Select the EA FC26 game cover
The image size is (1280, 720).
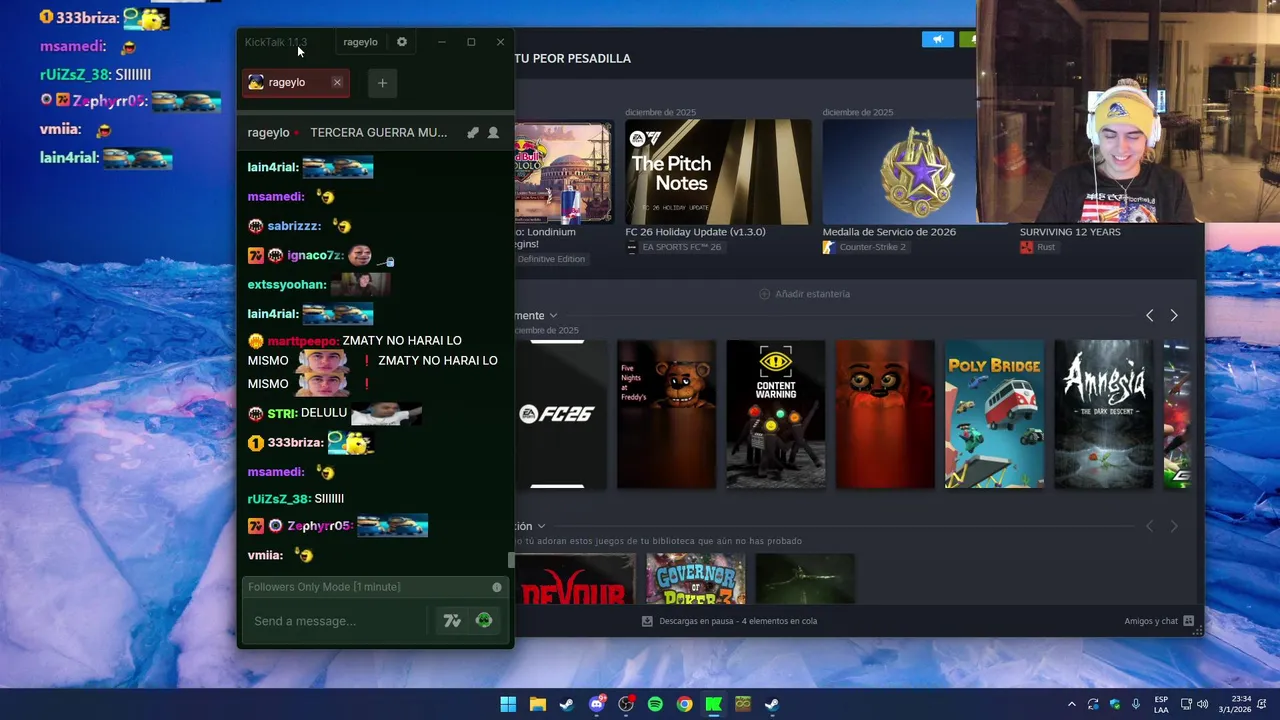click(x=560, y=414)
